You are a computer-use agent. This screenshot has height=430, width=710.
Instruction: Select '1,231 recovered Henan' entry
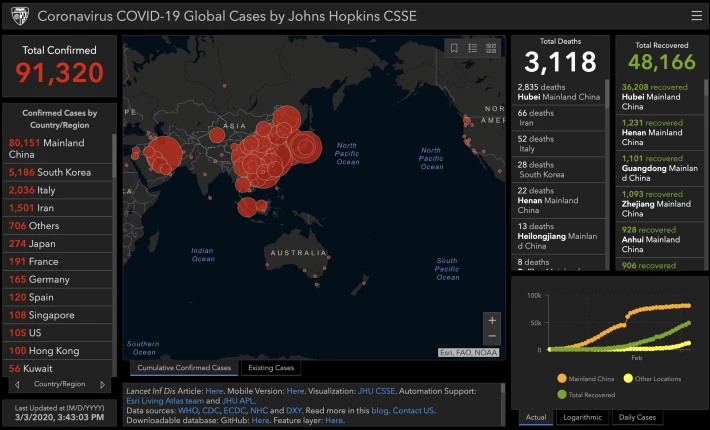(659, 133)
